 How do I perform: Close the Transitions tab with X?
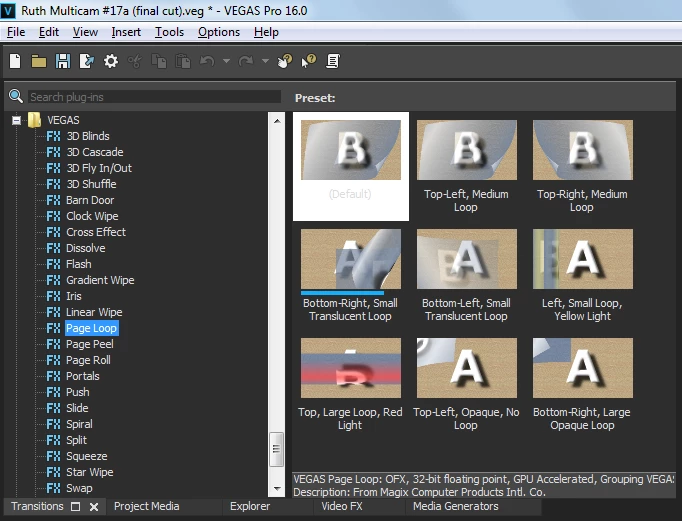pos(94,507)
